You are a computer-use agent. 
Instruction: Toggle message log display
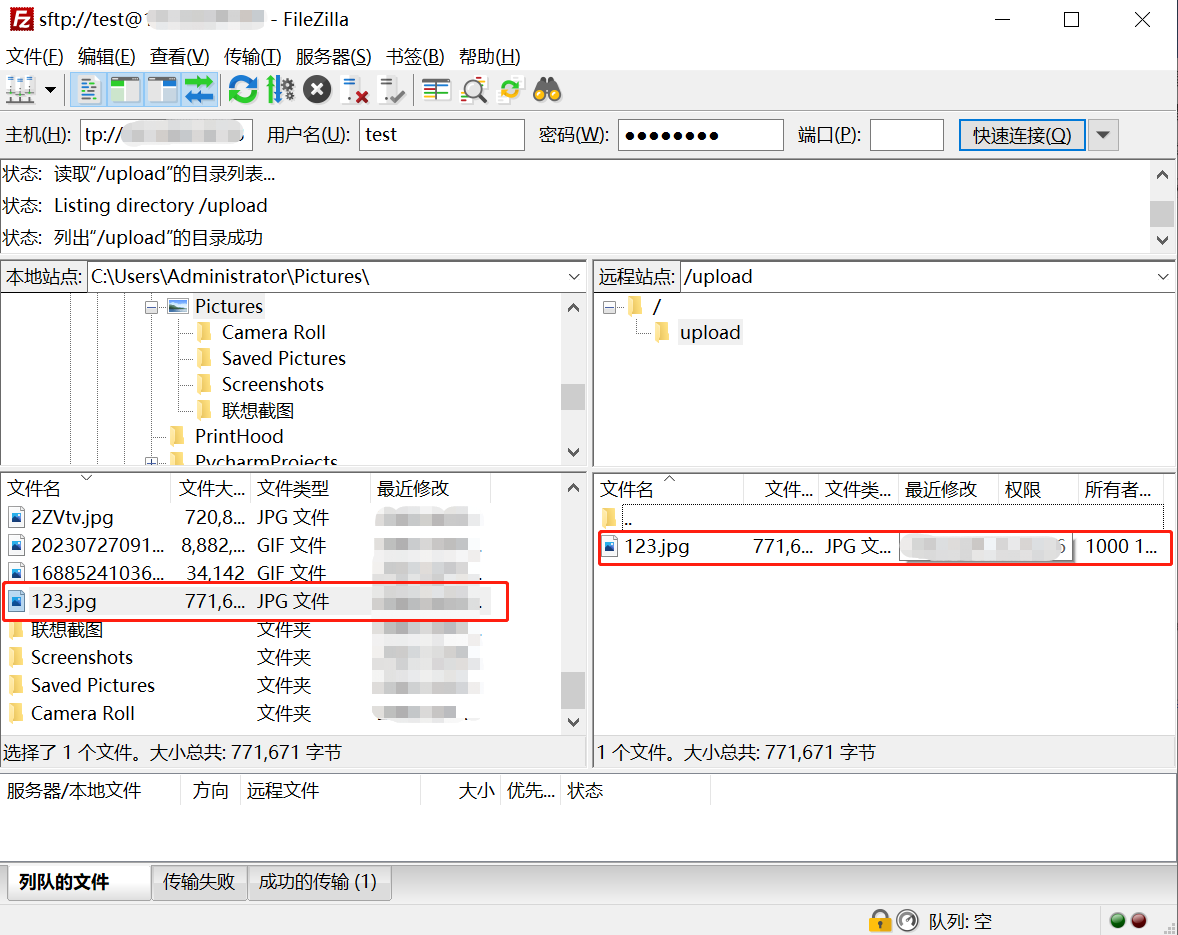pos(88,90)
